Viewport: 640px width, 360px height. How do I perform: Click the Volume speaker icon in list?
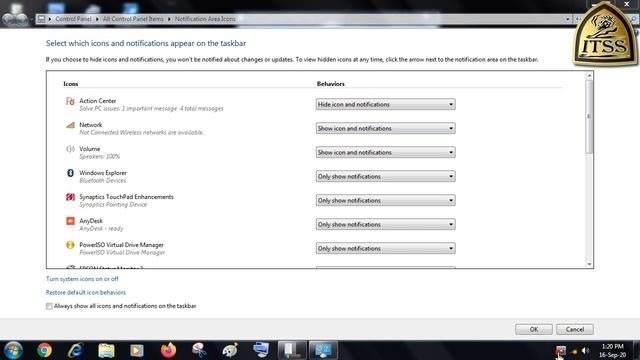[x=70, y=149]
